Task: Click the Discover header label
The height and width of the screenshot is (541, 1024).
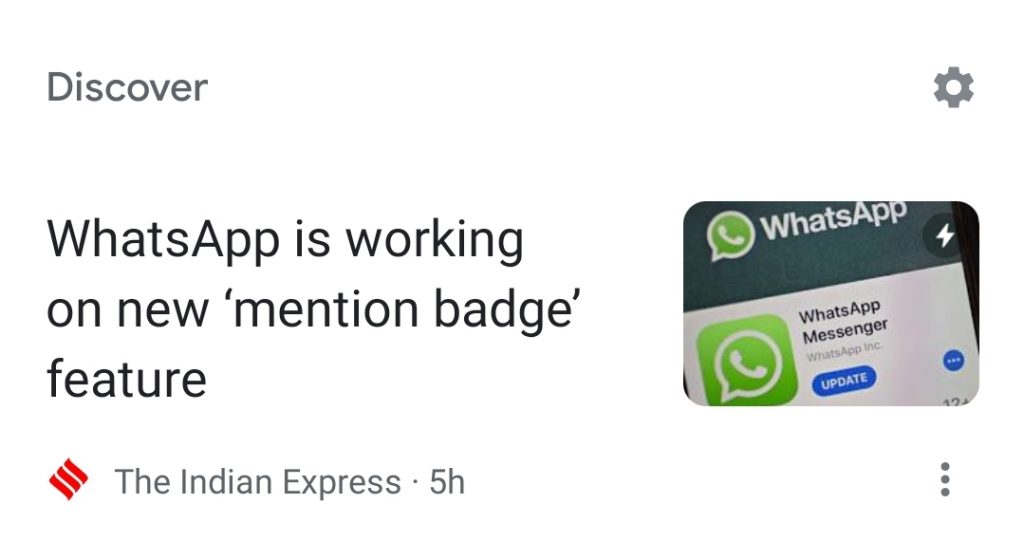Action: 127,87
